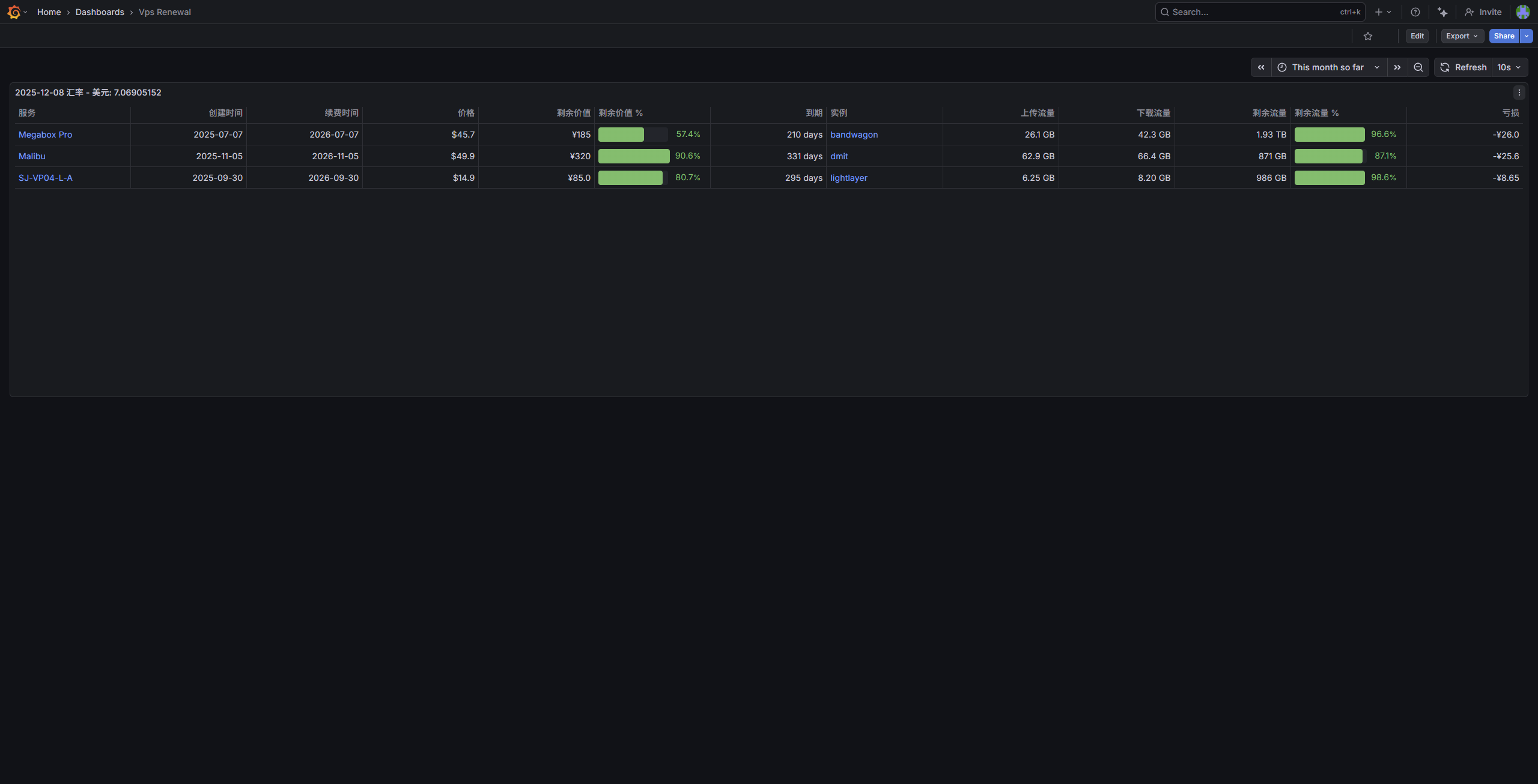Click the Share button
The width and height of the screenshot is (1538, 784).
point(1504,36)
